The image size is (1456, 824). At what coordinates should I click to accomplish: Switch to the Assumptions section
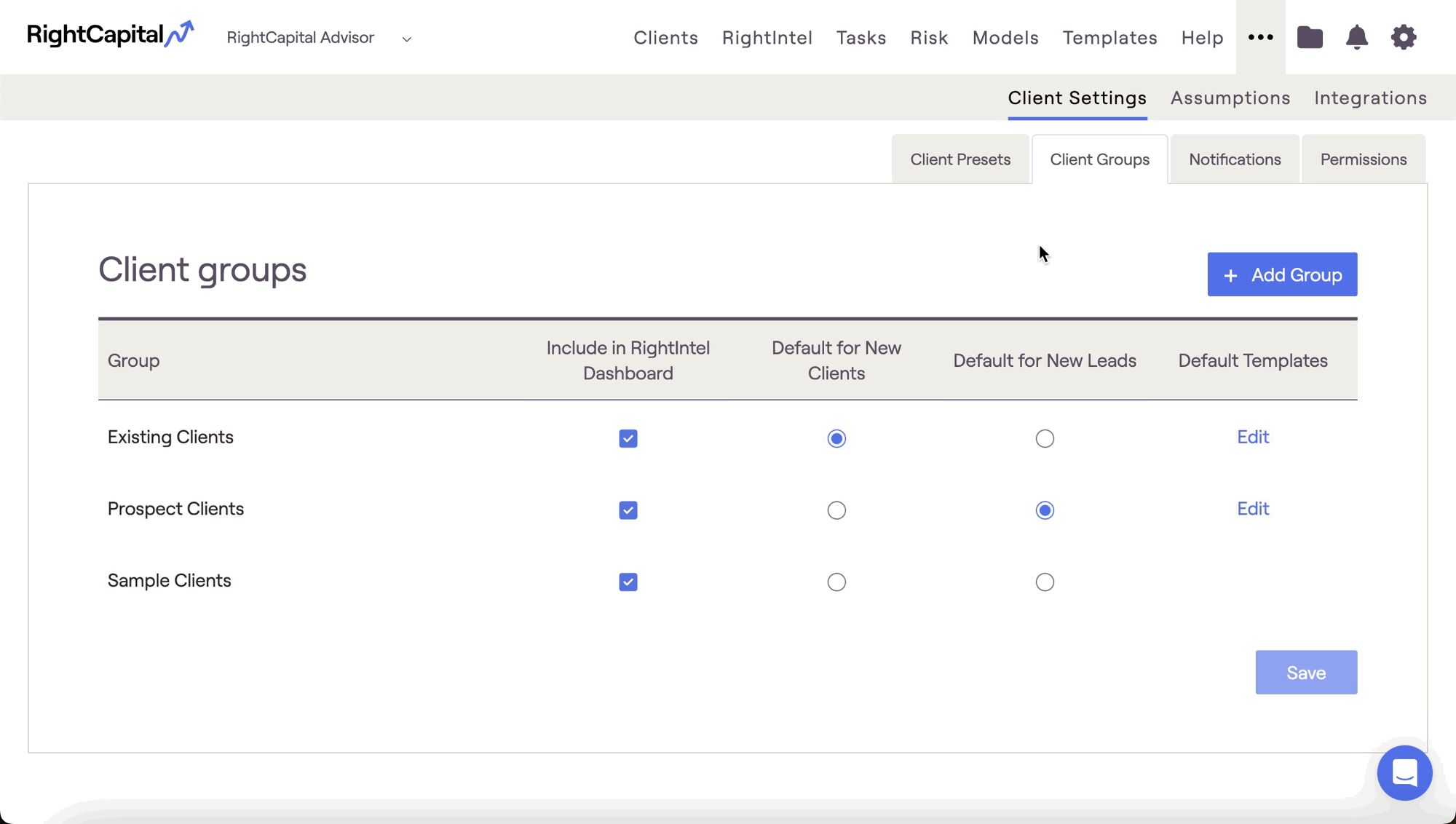pyautogui.click(x=1230, y=98)
